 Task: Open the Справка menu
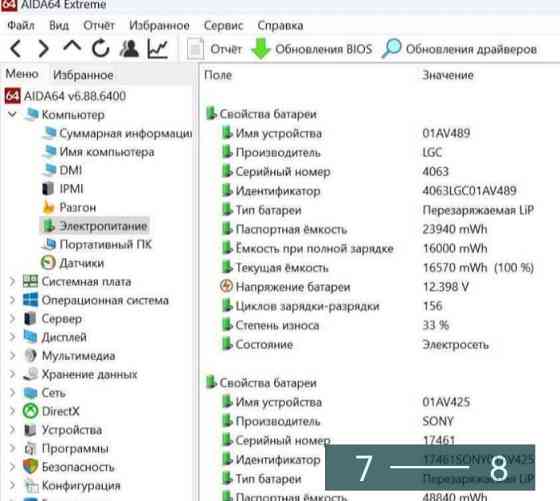click(x=280, y=26)
